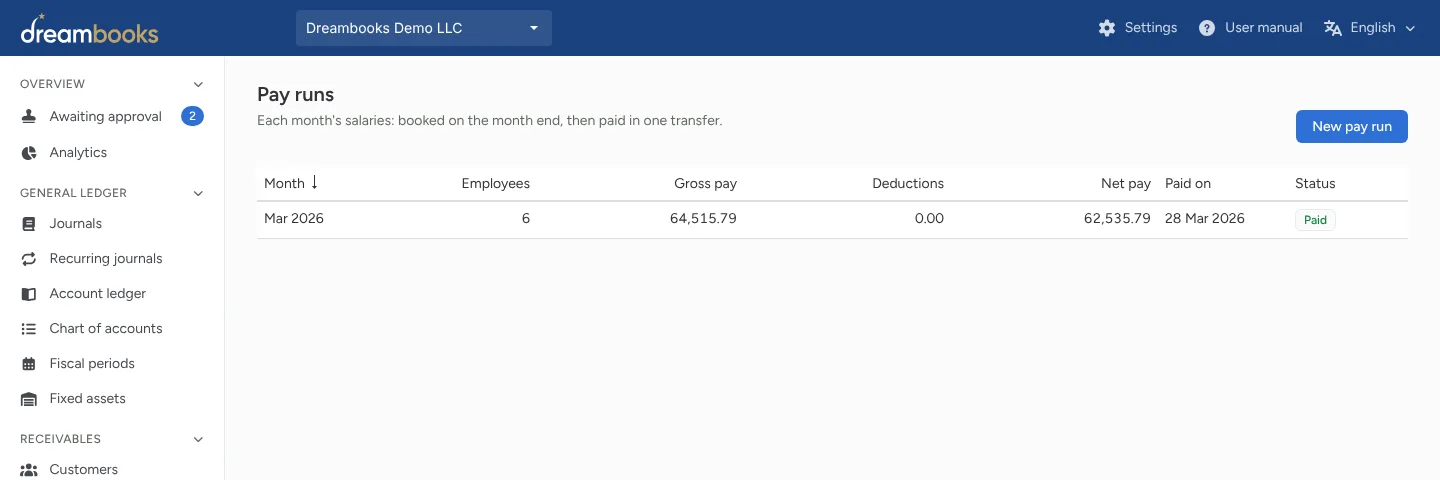The width and height of the screenshot is (1440, 480).
Task: Click the Account ledger icon
Action: click(x=29, y=294)
